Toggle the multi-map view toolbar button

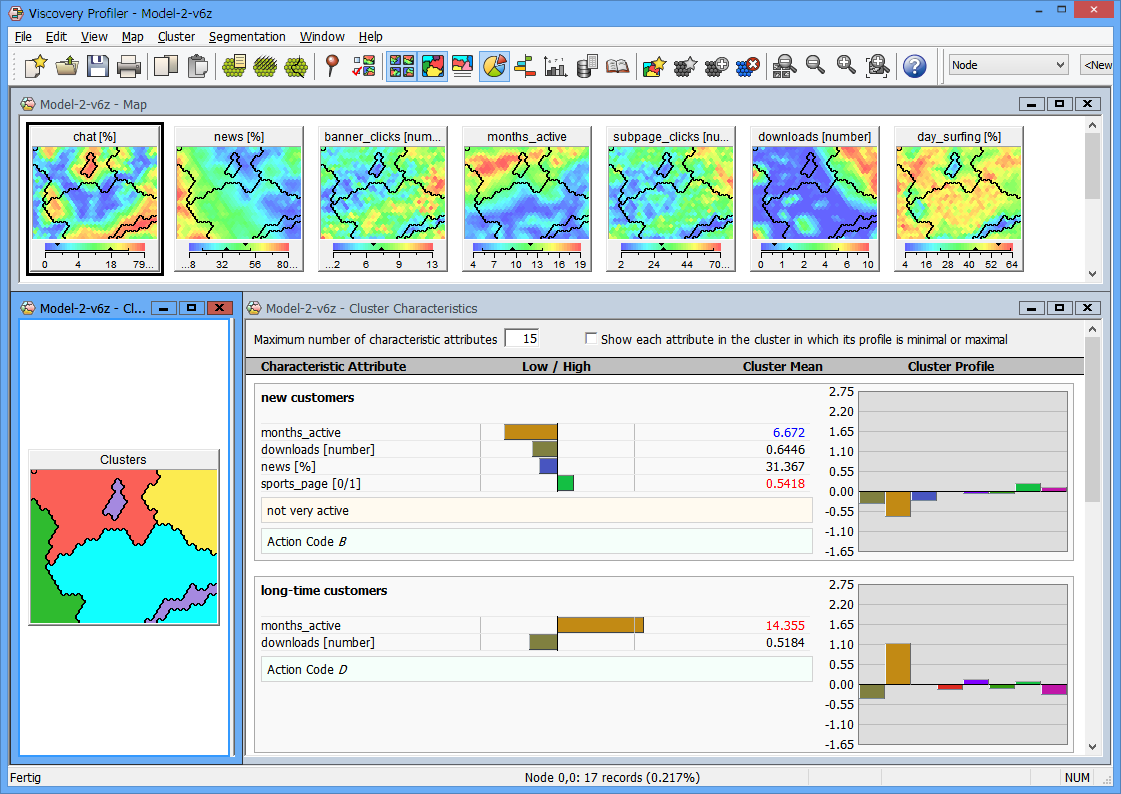pos(401,66)
